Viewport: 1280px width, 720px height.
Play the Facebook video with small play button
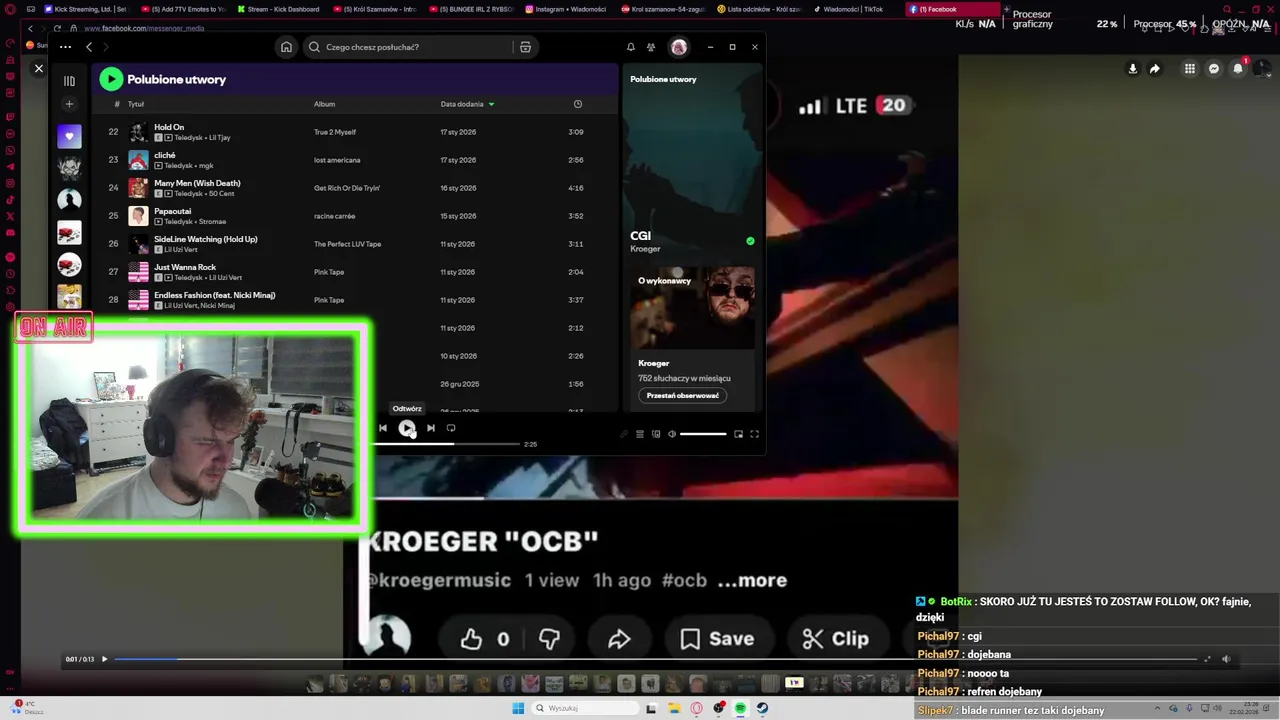tap(104, 659)
